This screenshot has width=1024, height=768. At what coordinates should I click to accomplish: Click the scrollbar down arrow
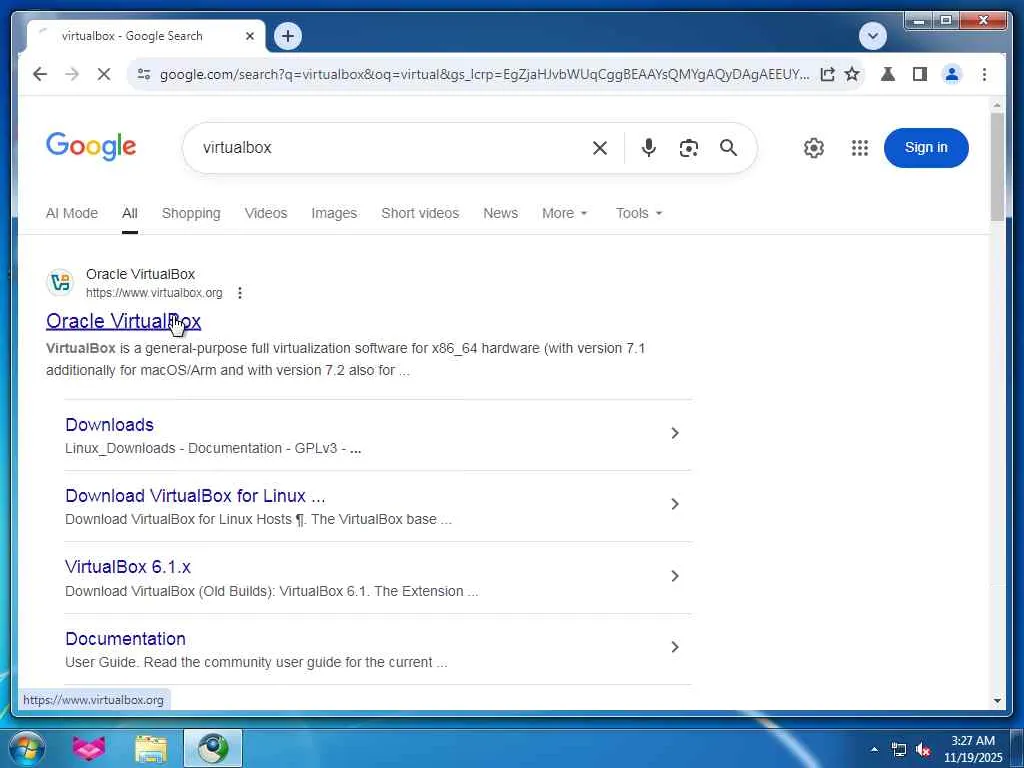tap(997, 701)
